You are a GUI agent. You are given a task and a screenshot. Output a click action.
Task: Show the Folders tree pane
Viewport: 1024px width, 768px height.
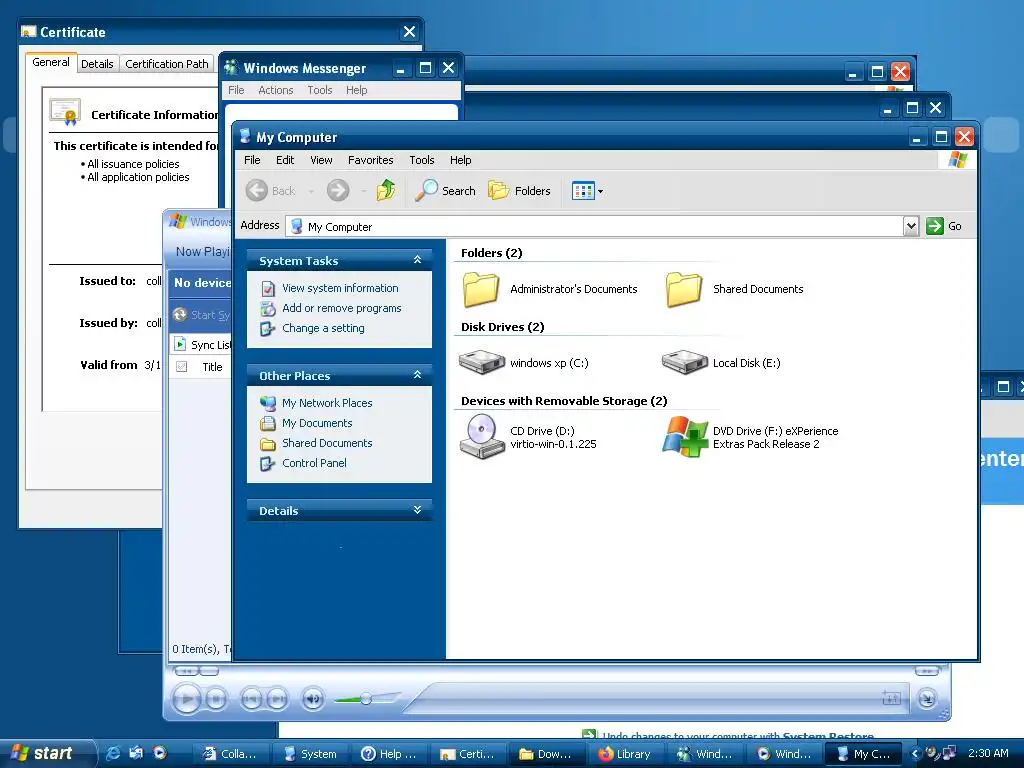(520, 191)
